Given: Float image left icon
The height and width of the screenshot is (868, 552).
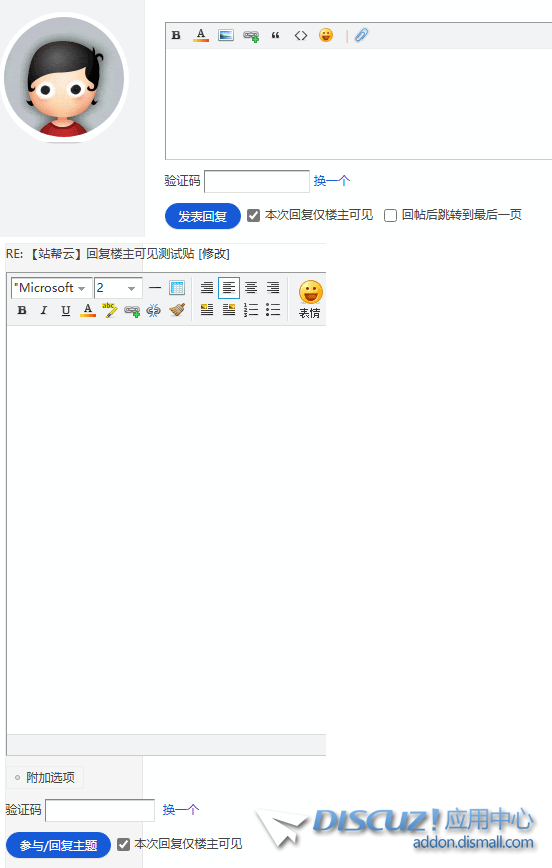Looking at the screenshot, I should [x=207, y=310].
